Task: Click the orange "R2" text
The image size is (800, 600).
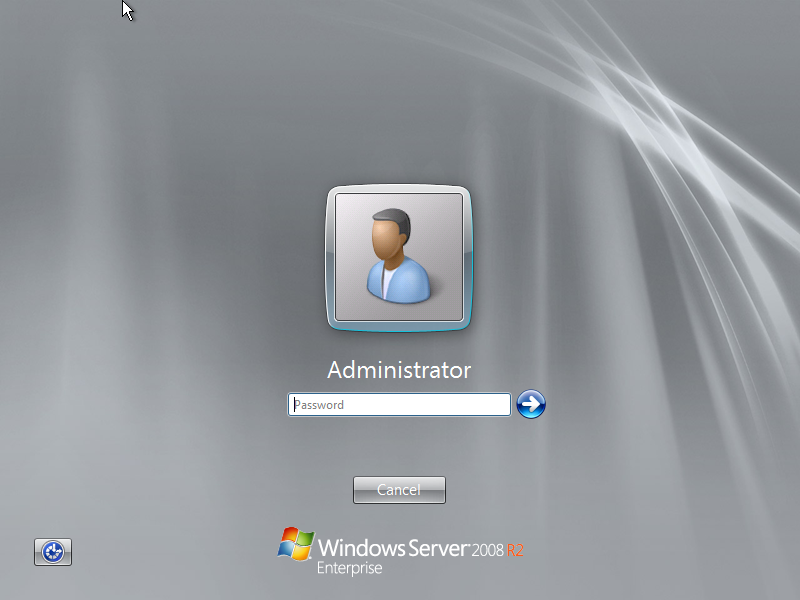Action: (516, 550)
